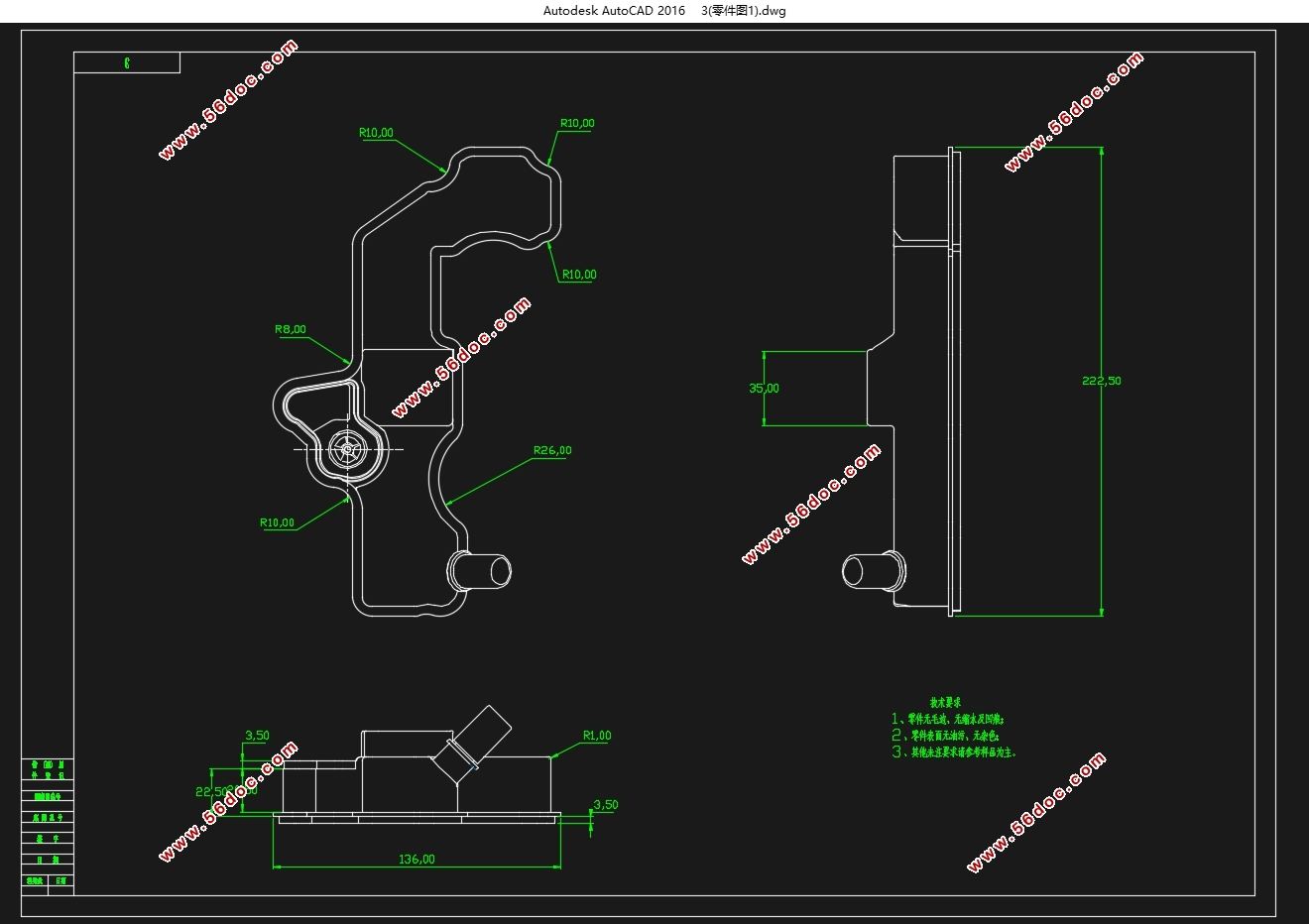Click the title text 3(零件图1).dwg
This screenshot has width=1309, height=924.
tap(743, 11)
